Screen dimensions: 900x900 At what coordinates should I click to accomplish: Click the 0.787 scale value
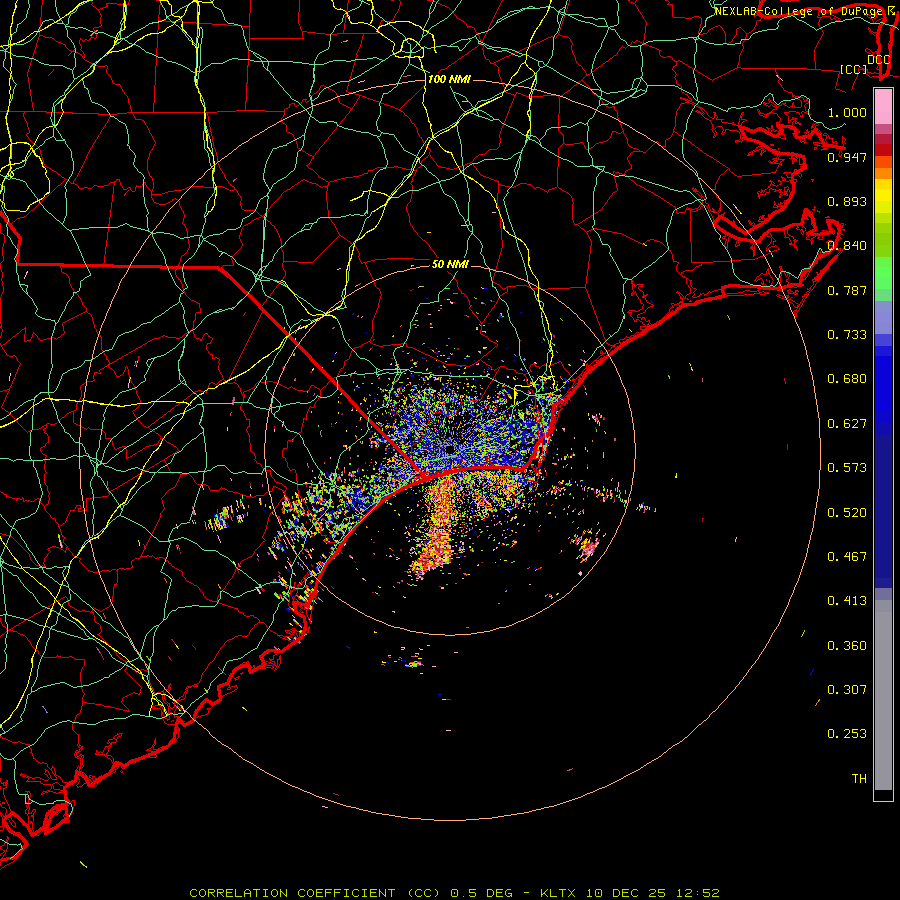click(x=847, y=290)
